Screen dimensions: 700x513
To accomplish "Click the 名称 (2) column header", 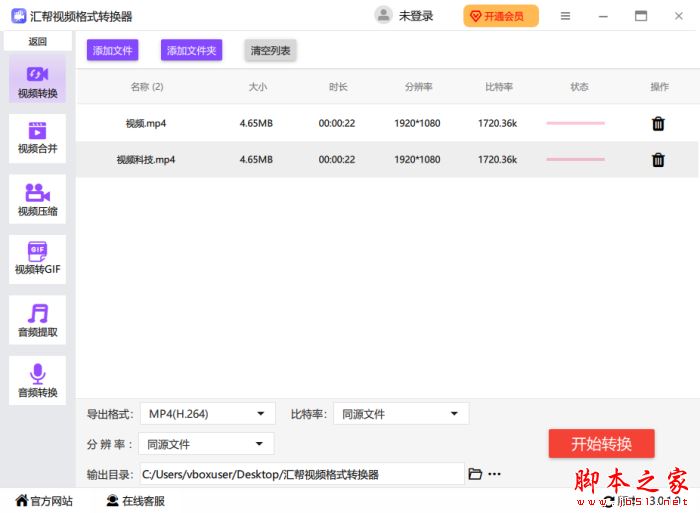I will [147, 87].
